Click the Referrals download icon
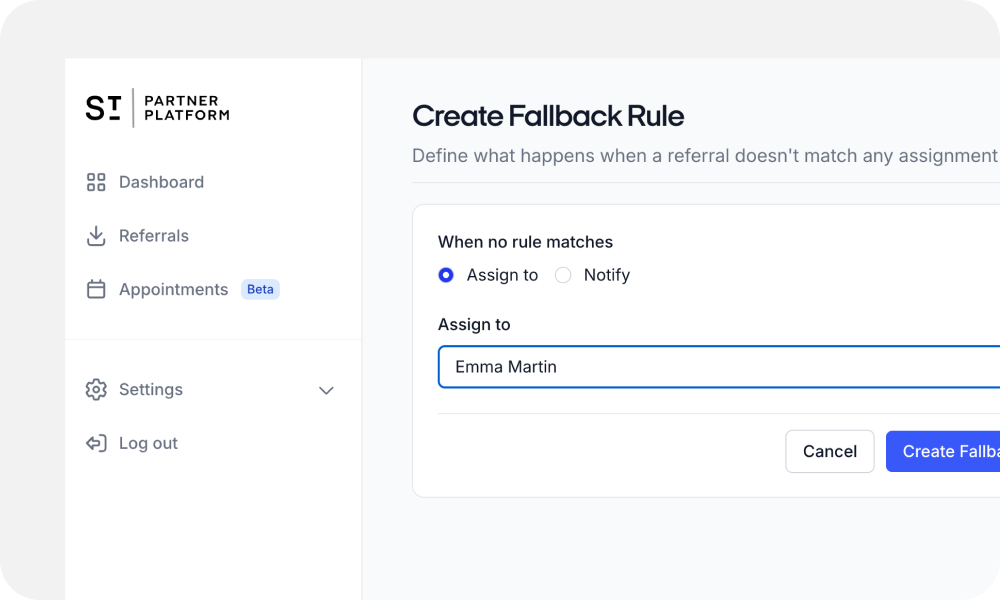 [x=96, y=236]
